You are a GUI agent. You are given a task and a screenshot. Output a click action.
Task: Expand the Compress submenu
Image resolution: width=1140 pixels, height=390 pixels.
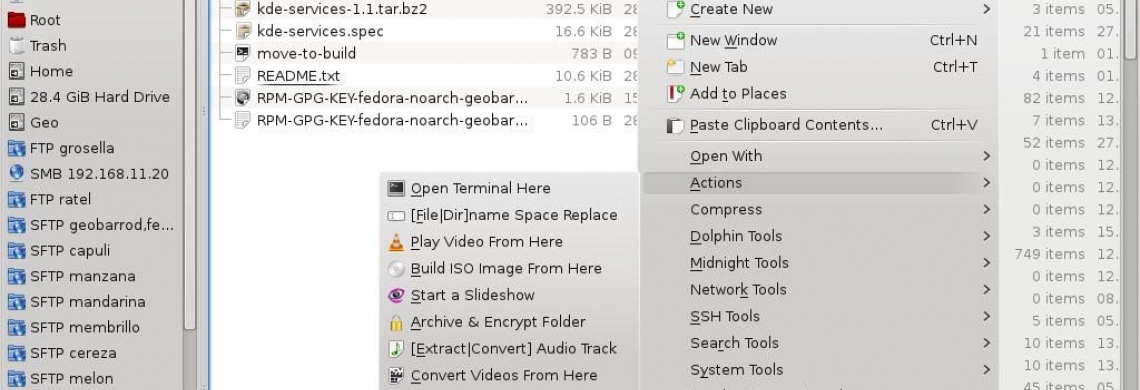click(819, 210)
